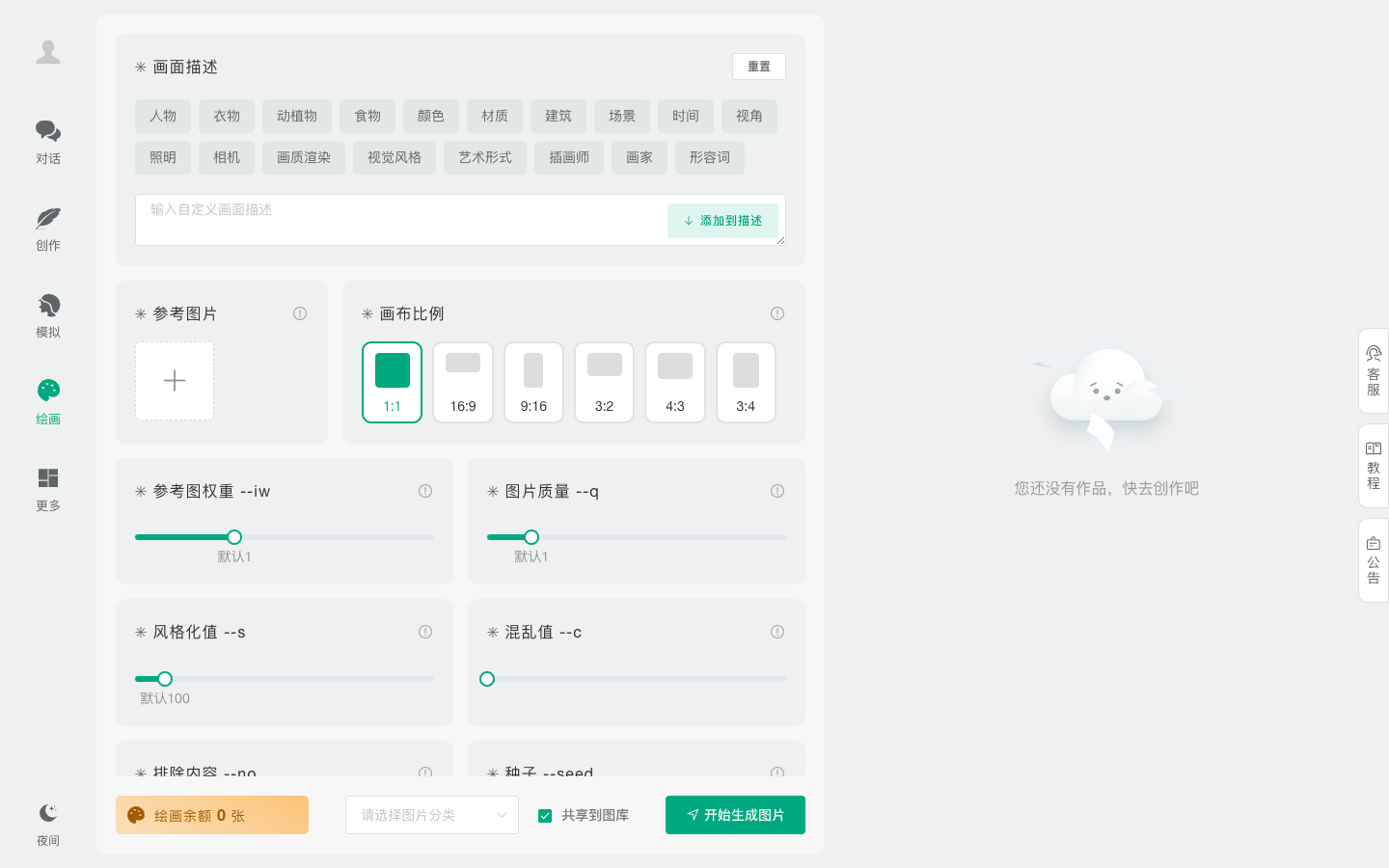The height and width of the screenshot is (868, 1389).
Task: Select the 人物 description tag
Action: coord(163,116)
